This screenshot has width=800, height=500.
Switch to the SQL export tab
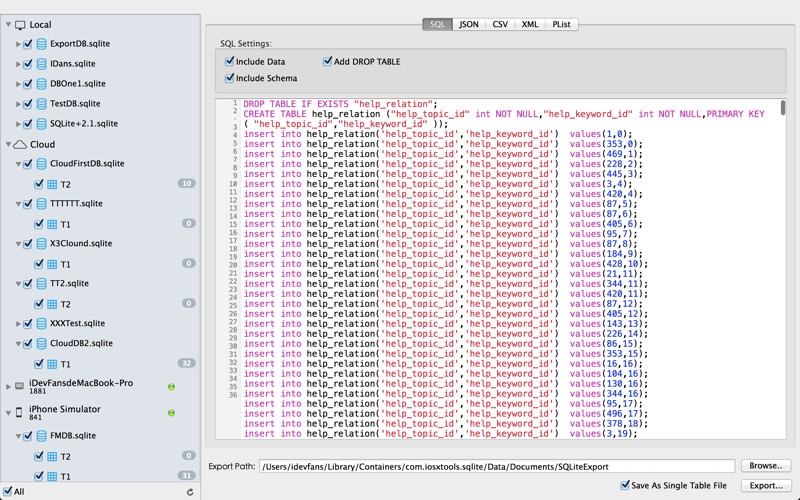pos(437,24)
